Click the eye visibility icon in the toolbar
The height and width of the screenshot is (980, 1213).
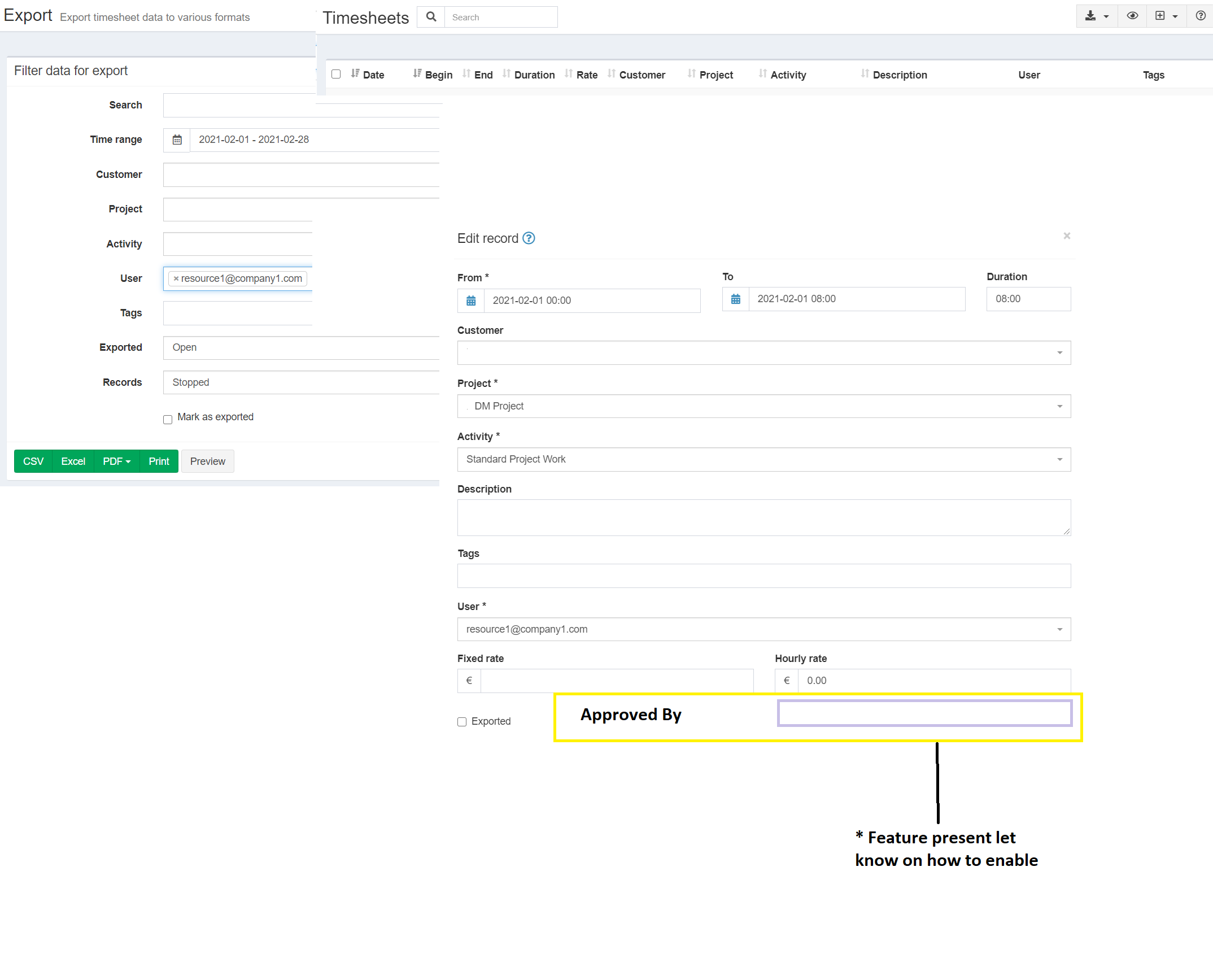1132,16
